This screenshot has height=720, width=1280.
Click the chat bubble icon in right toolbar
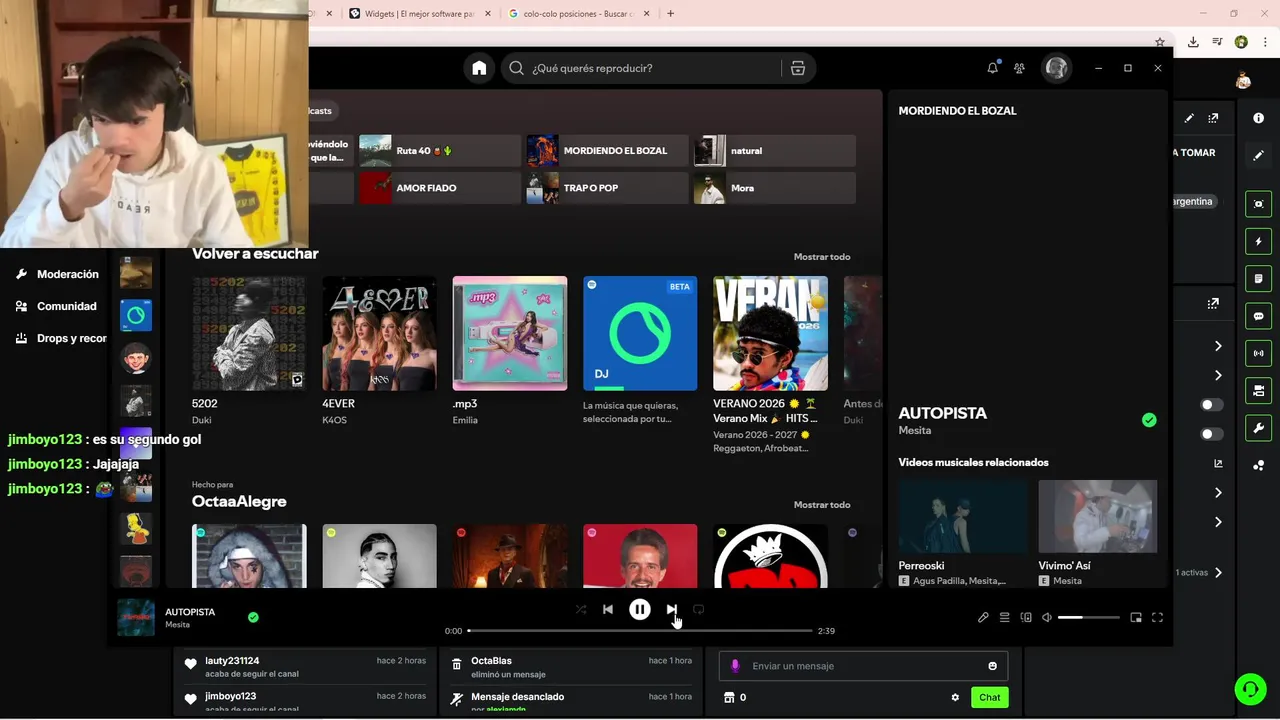[x=1259, y=316]
